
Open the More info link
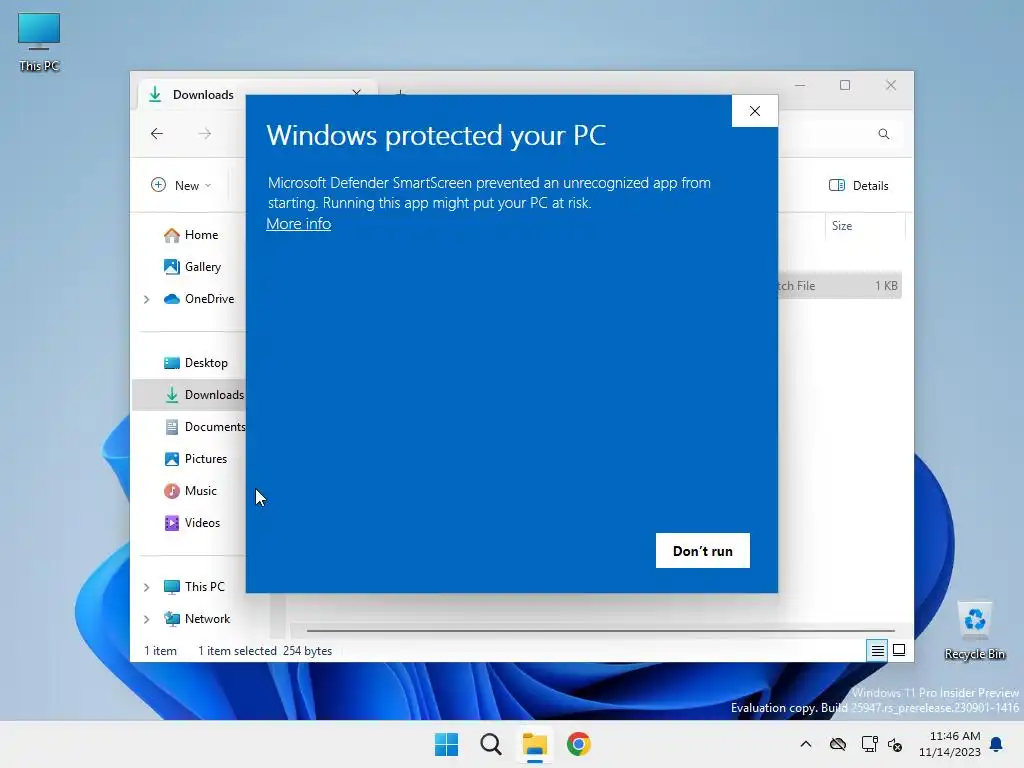(x=298, y=223)
